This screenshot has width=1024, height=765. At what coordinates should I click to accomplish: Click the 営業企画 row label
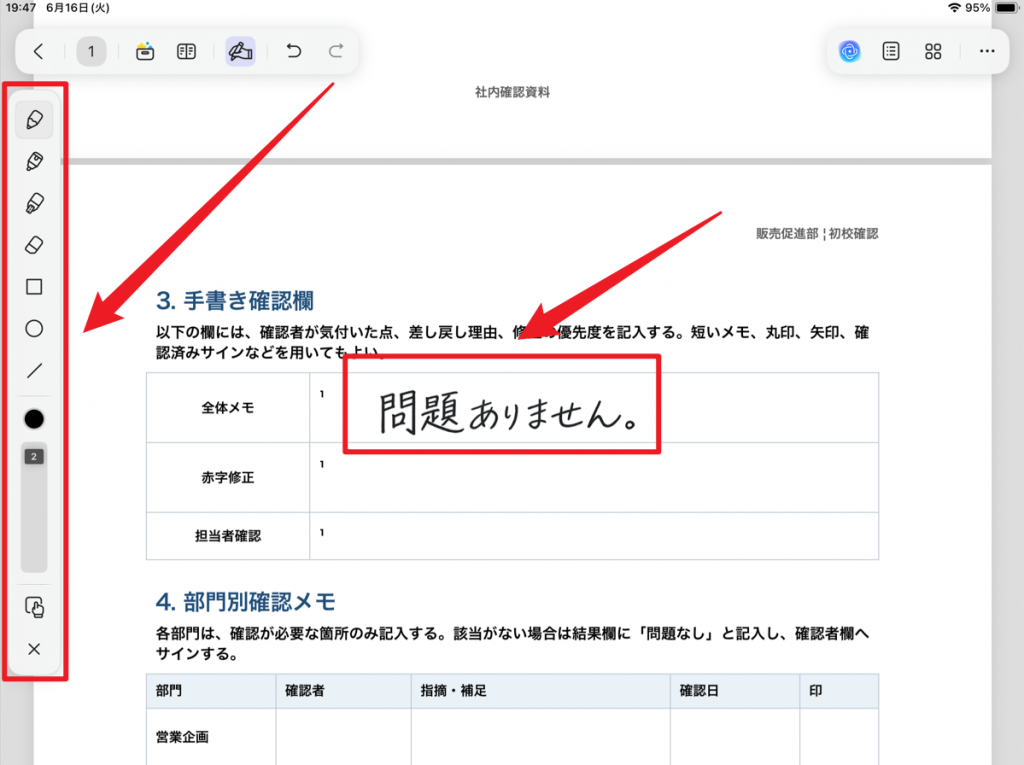click(182, 737)
